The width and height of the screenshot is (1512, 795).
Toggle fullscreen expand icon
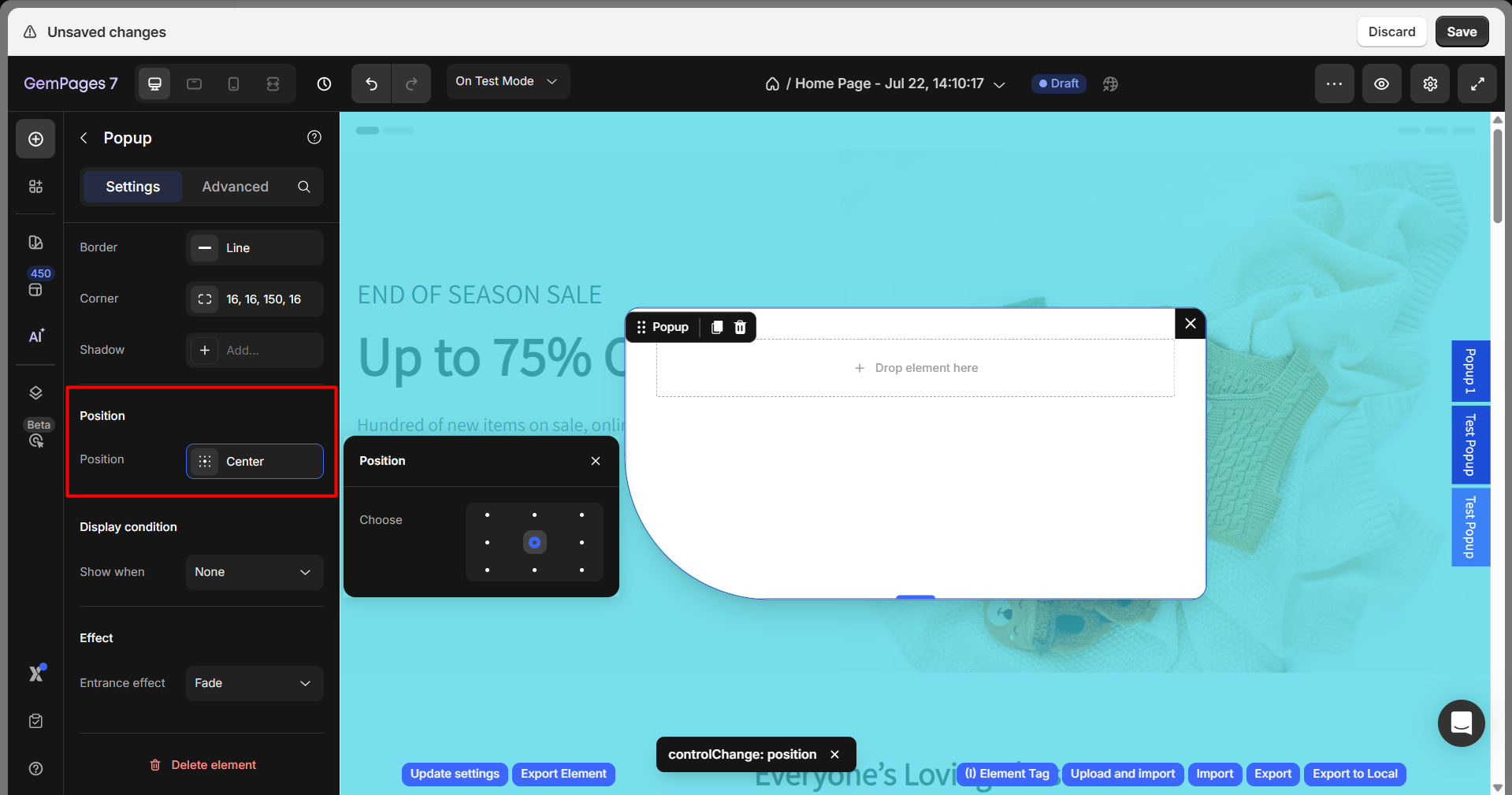(x=1477, y=84)
